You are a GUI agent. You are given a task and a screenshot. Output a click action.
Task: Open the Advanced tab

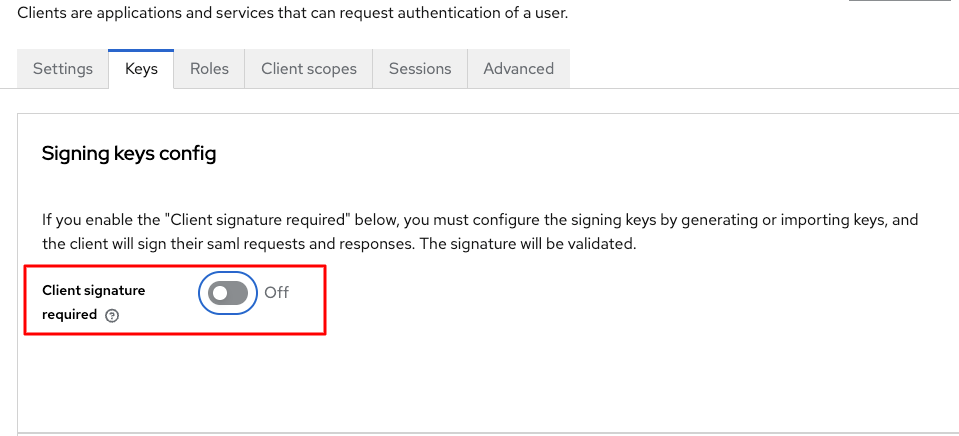click(x=518, y=69)
